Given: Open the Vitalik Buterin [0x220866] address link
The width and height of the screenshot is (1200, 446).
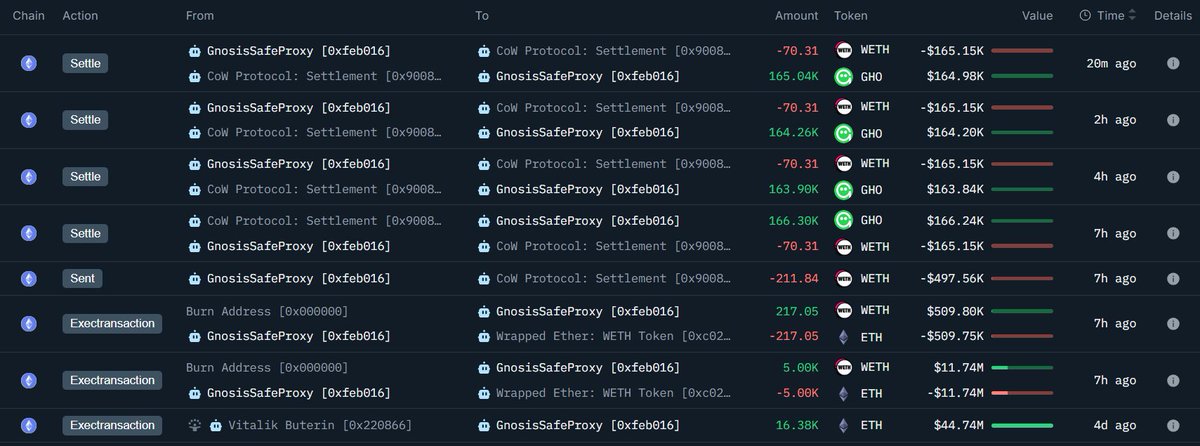Looking at the screenshot, I should pos(320,425).
